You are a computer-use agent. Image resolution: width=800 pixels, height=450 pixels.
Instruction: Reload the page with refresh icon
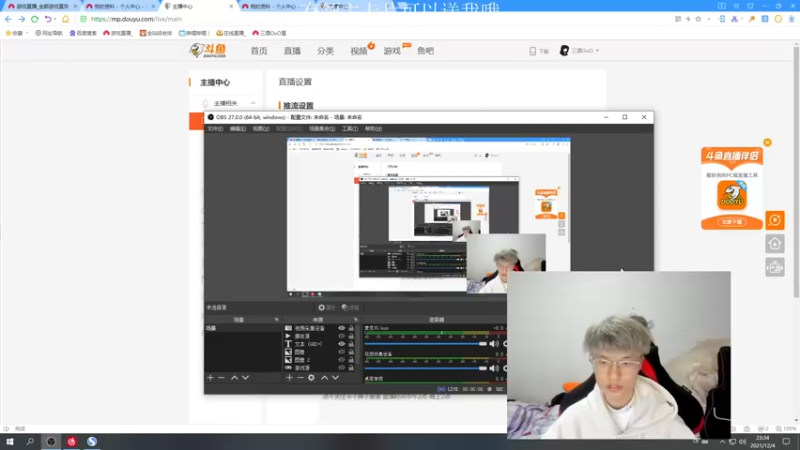click(35, 19)
